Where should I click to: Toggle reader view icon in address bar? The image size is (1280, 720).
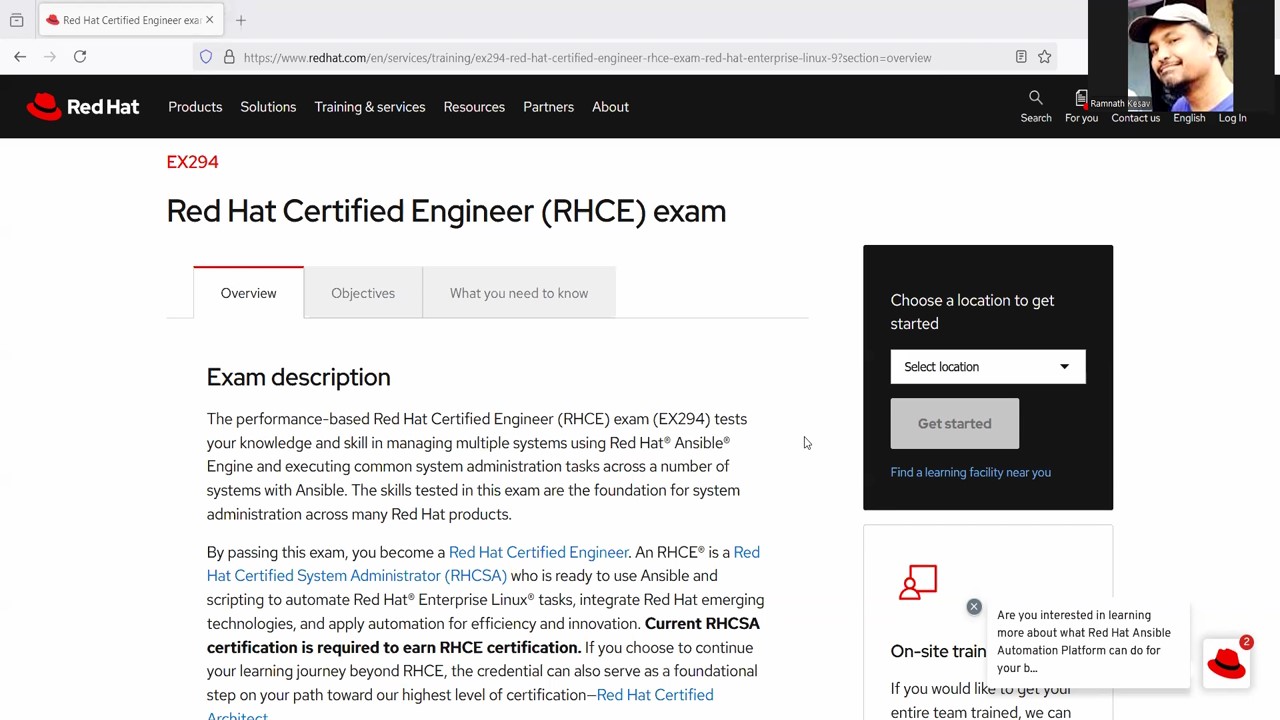[x=1021, y=57]
